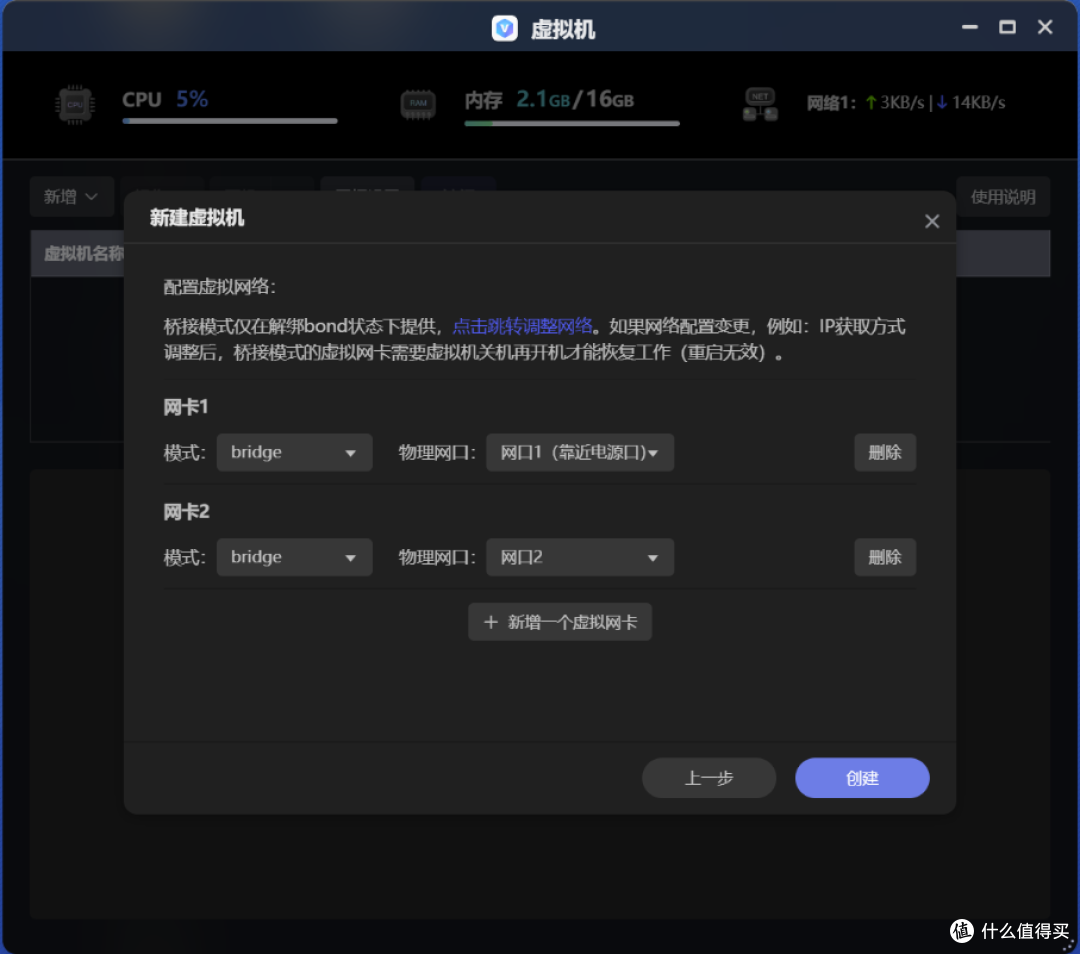The height and width of the screenshot is (954, 1080).
Task: Maximize the 虚拟机 window
Action: click(x=1007, y=27)
